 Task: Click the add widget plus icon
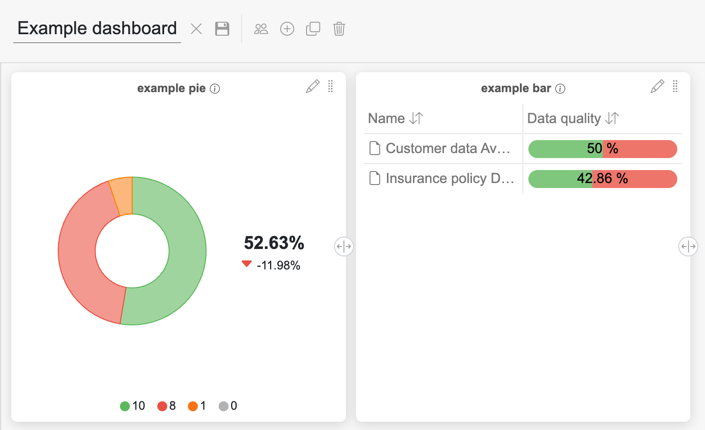point(287,29)
